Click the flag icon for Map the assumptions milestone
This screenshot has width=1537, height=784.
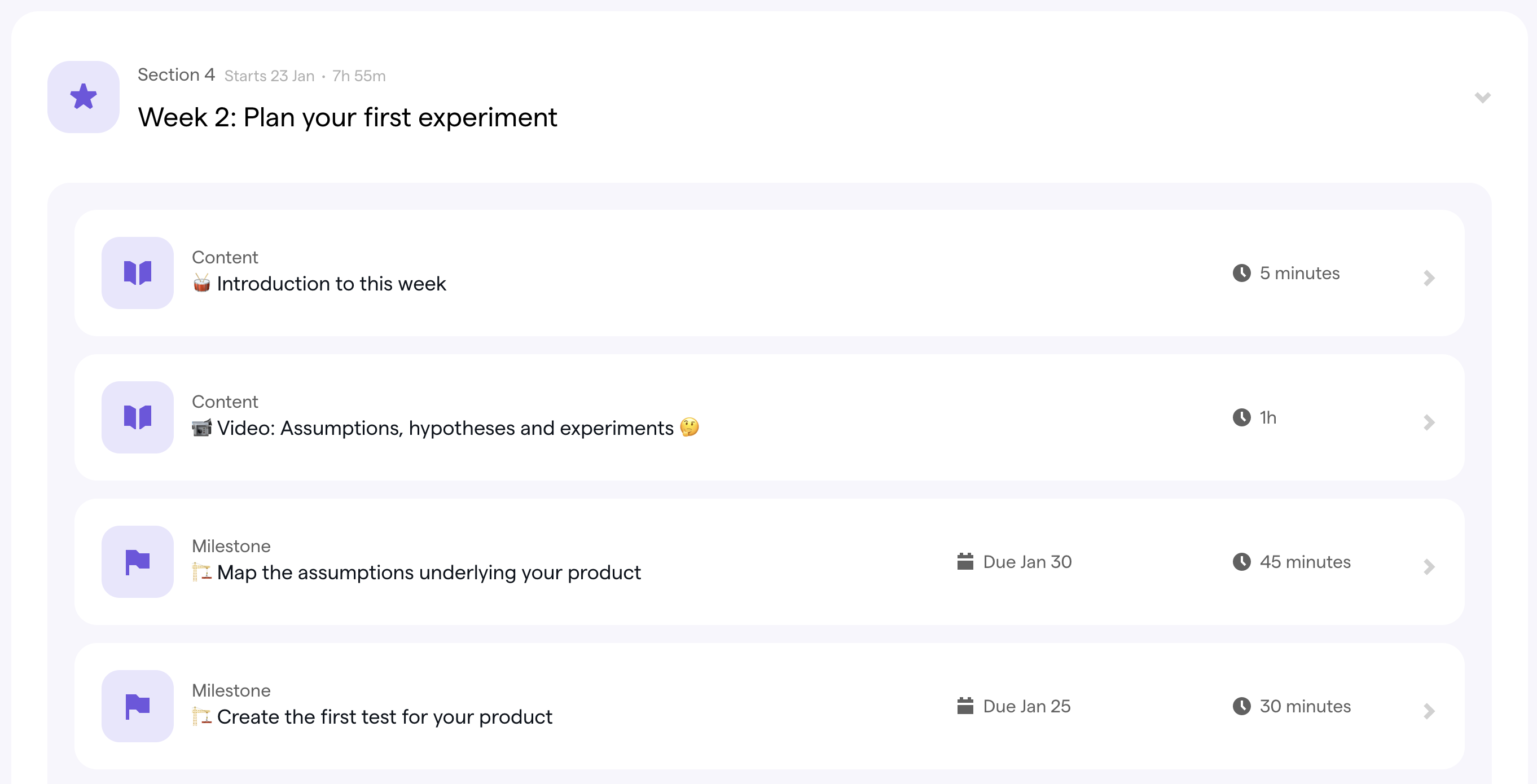click(137, 561)
